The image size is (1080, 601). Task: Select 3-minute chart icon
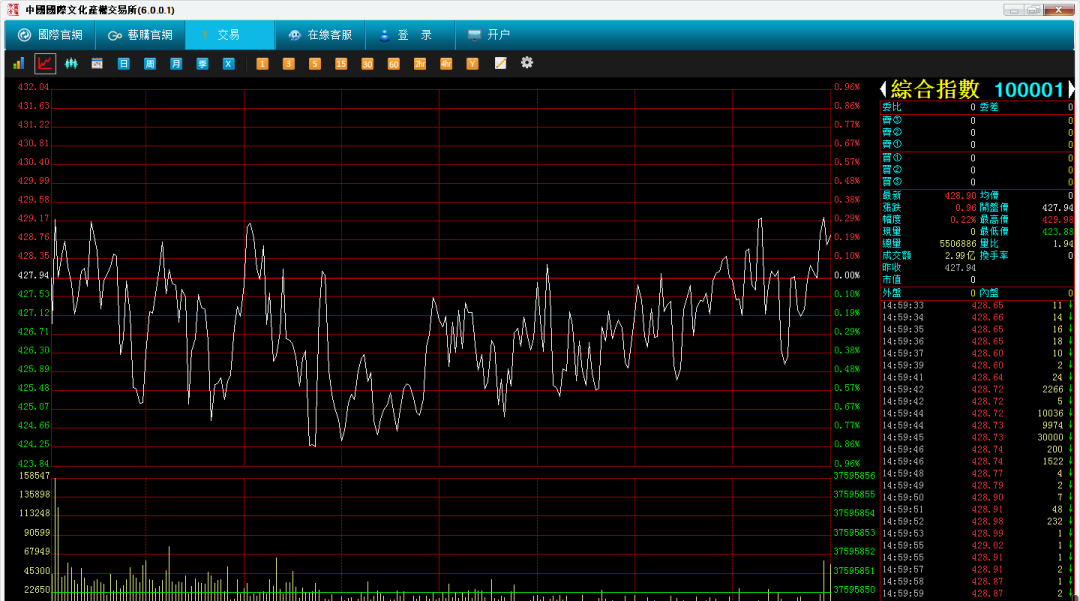click(x=288, y=63)
